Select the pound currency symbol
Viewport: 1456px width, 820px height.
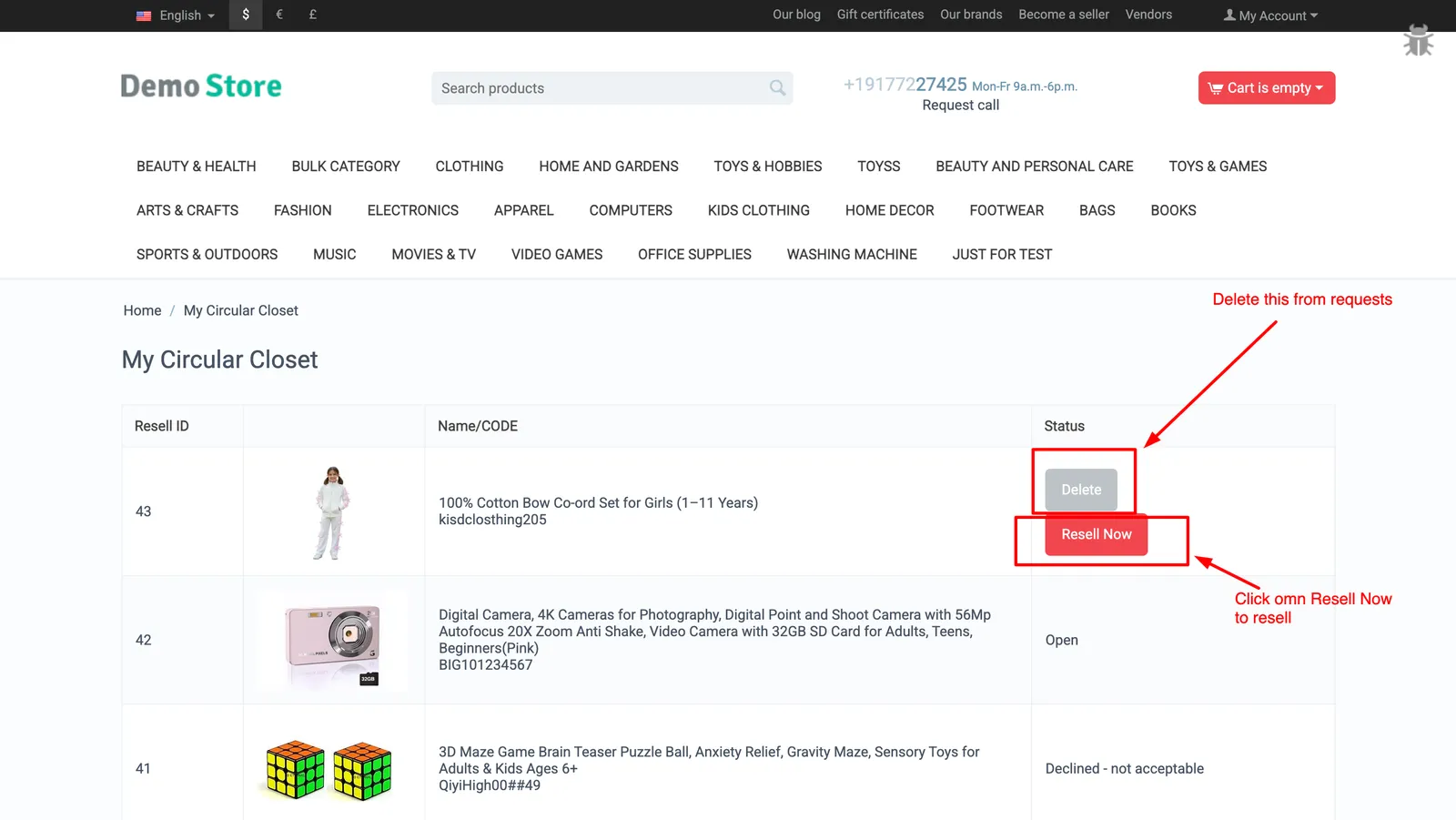313,15
